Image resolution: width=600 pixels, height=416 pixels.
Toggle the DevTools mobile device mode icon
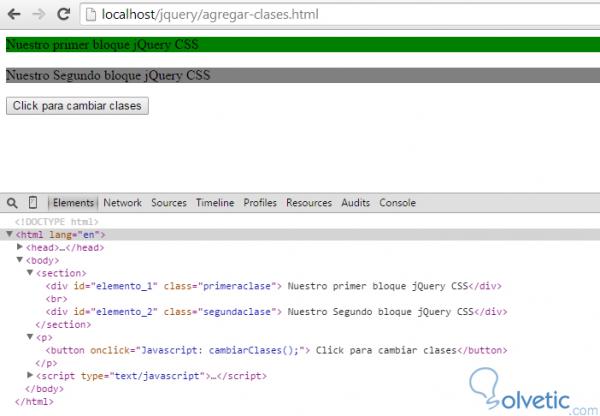click(x=33, y=202)
